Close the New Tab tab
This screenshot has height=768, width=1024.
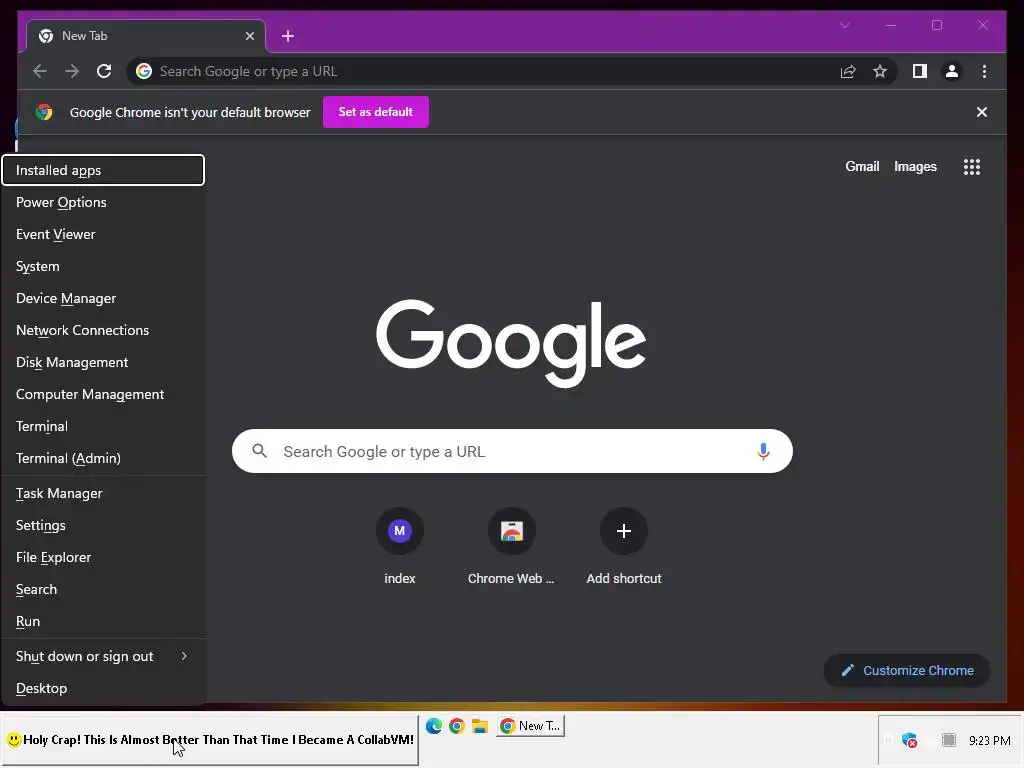tap(249, 36)
